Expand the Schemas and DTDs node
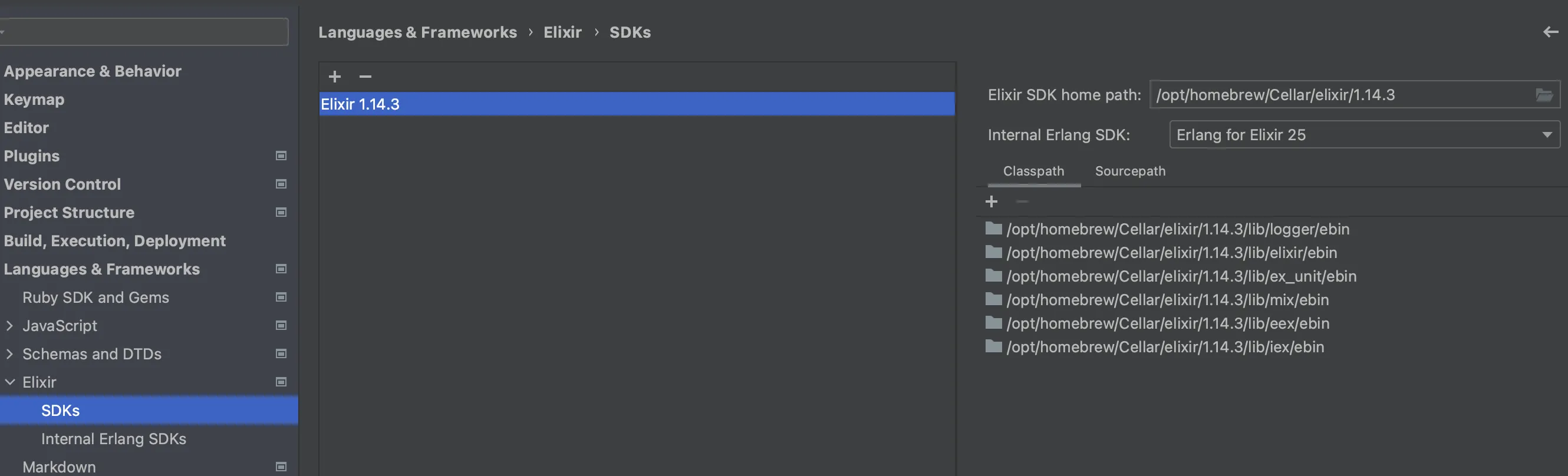This screenshot has width=1568, height=476. click(x=10, y=353)
